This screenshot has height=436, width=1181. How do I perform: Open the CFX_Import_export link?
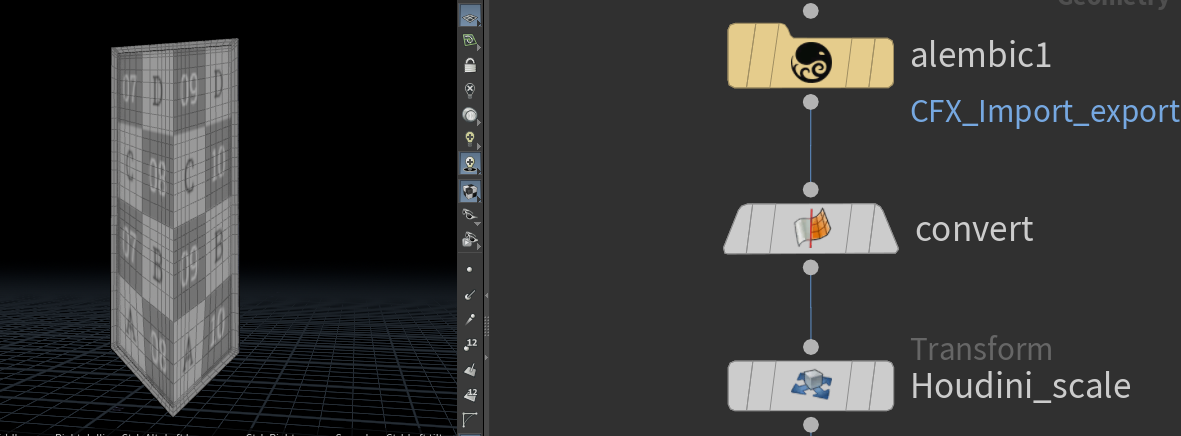click(1044, 111)
